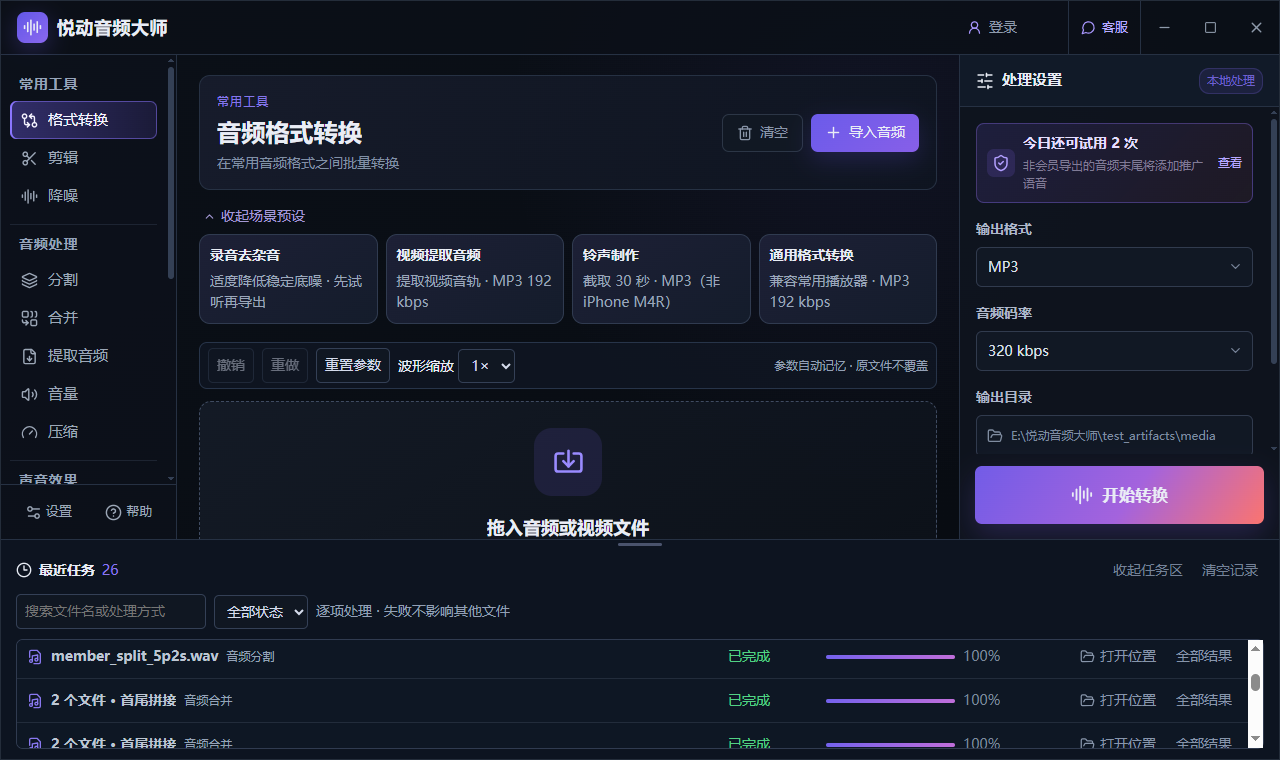Click the waveform icon in 开始转换
Viewport: 1280px width, 760px height.
tap(1081, 495)
